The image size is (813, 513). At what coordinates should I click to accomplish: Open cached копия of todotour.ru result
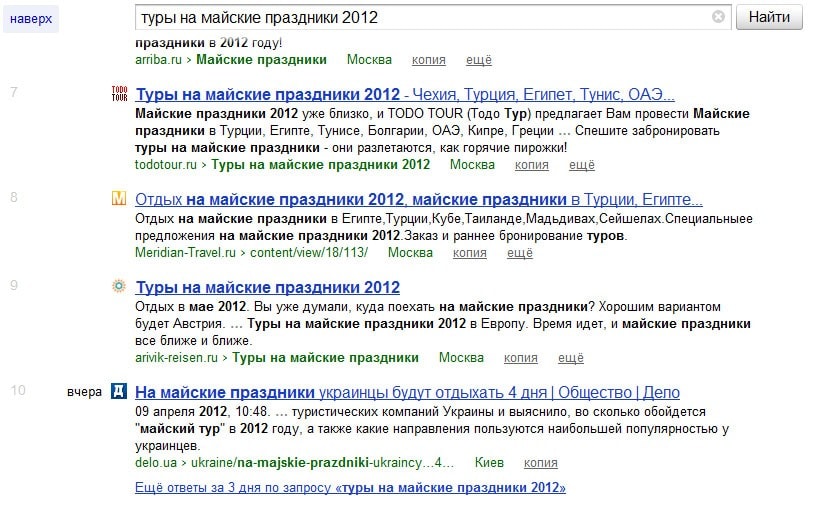[x=531, y=165]
